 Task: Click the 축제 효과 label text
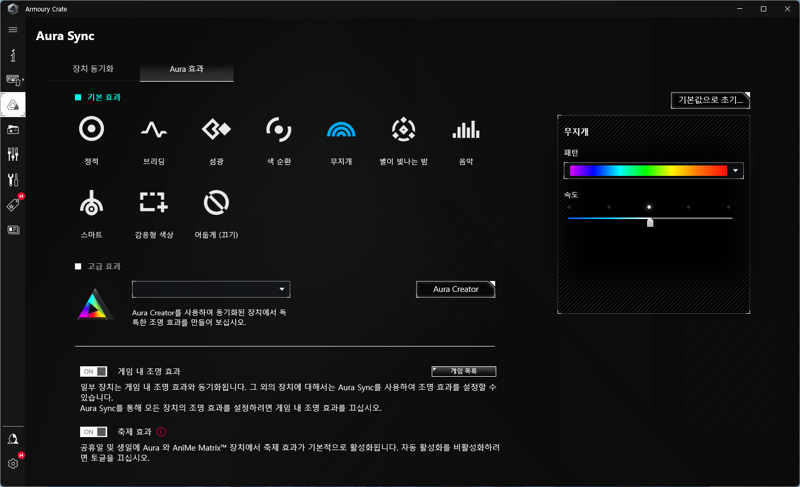[x=135, y=432]
